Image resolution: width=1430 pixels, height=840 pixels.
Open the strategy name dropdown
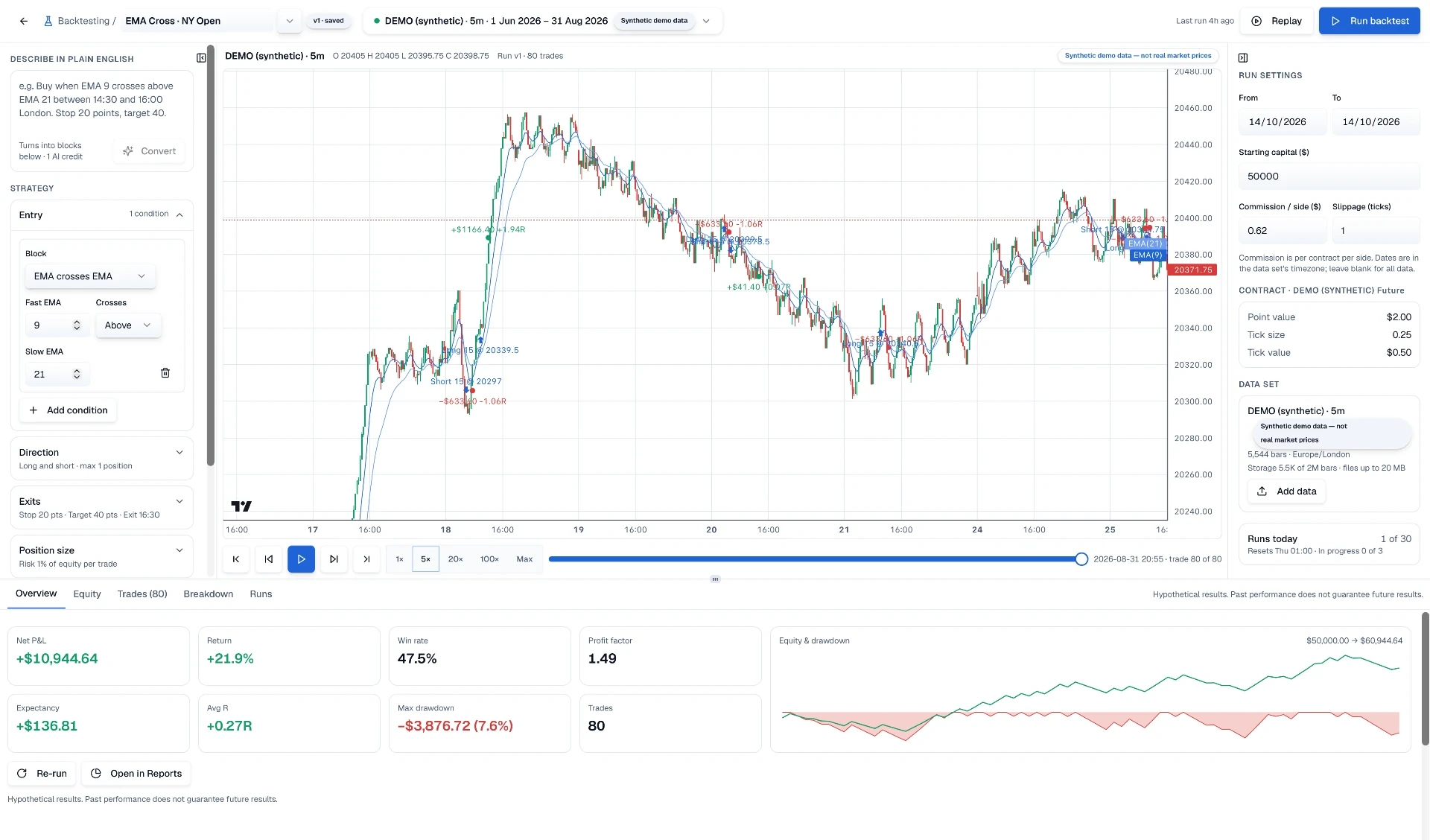pos(290,21)
